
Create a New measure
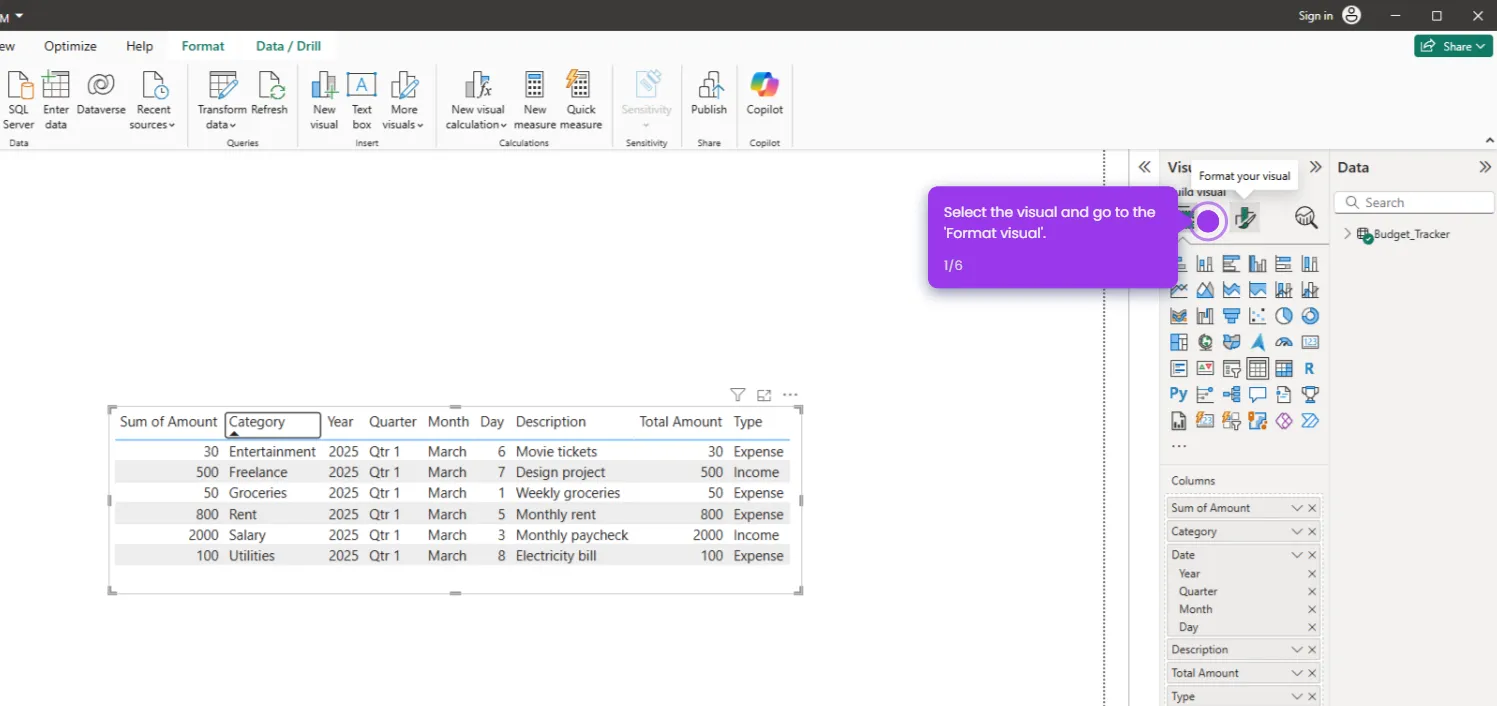pos(535,100)
